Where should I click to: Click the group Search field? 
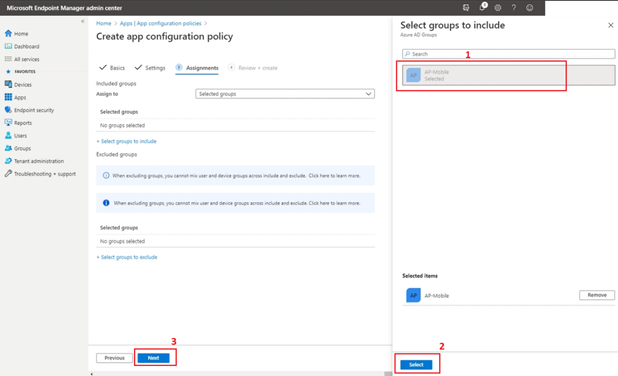(x=508, y=54)
